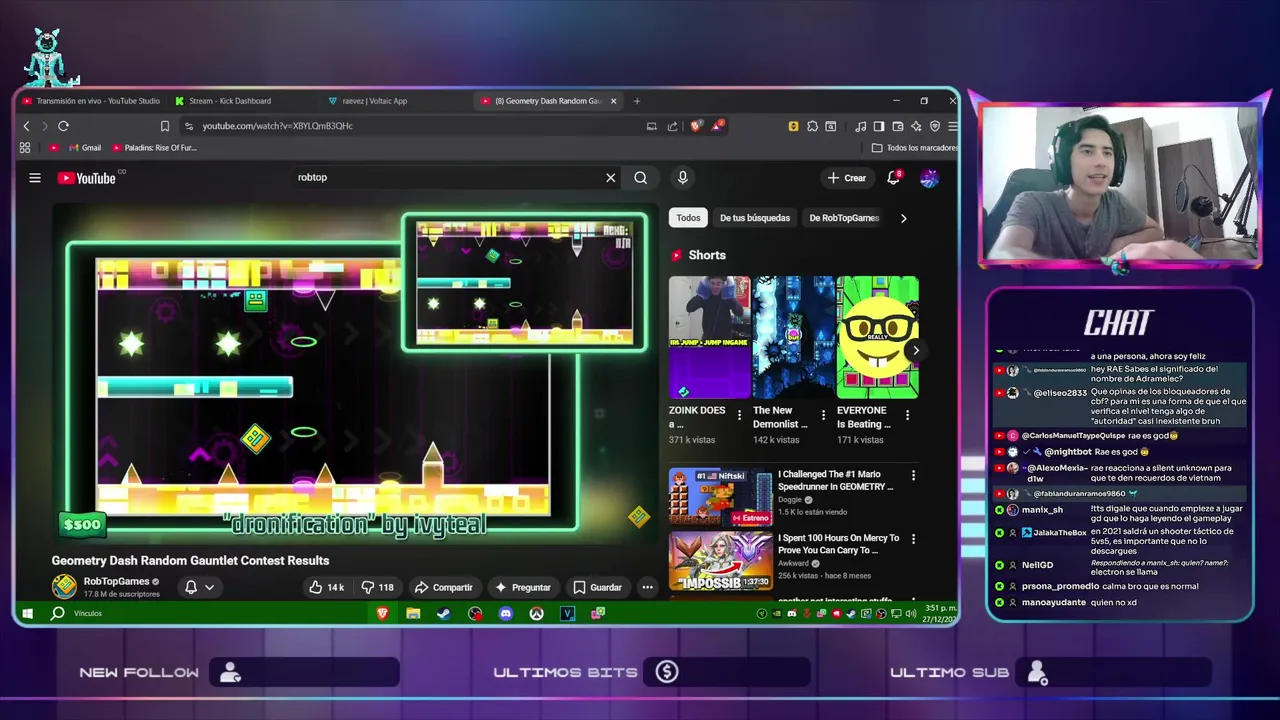Open Windows taskbar search
This screenshot has height=720, width=1280.
click(x=58, y=613)
